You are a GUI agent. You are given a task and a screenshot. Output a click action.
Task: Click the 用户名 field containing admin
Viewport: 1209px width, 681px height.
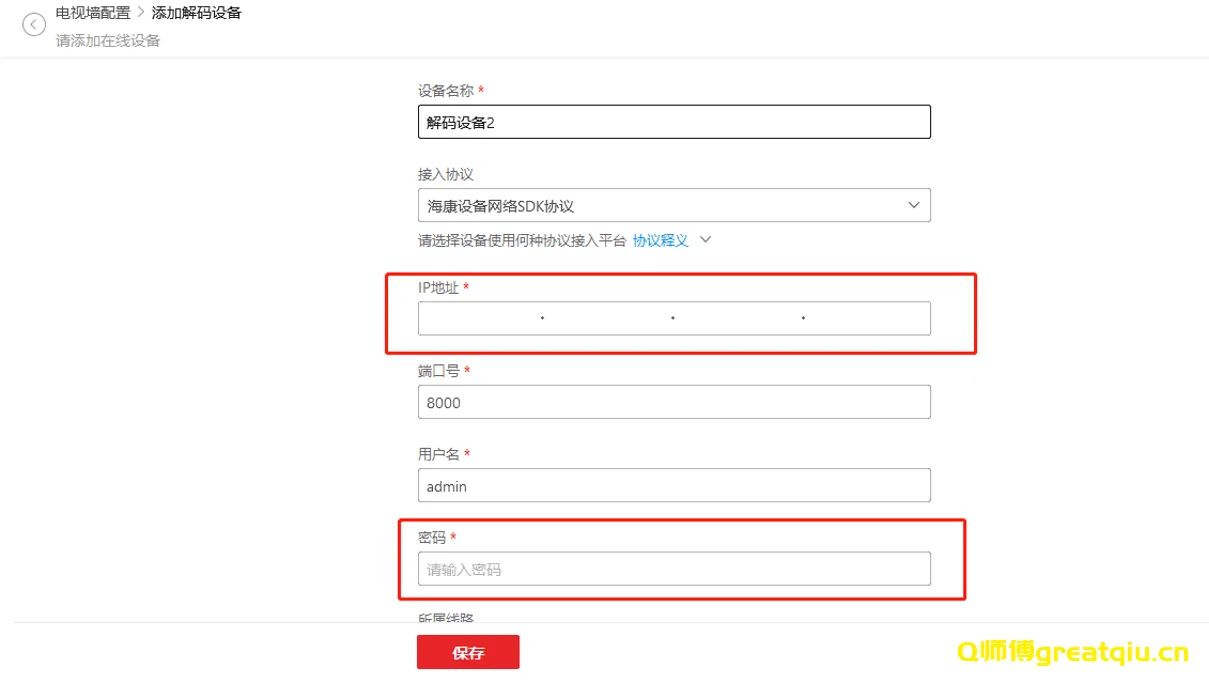click(673, 486)
